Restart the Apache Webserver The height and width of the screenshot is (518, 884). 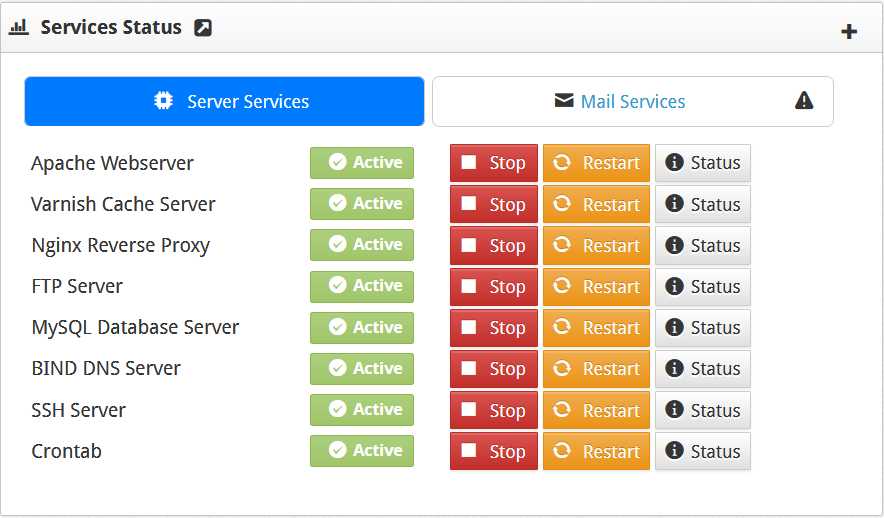596,163
